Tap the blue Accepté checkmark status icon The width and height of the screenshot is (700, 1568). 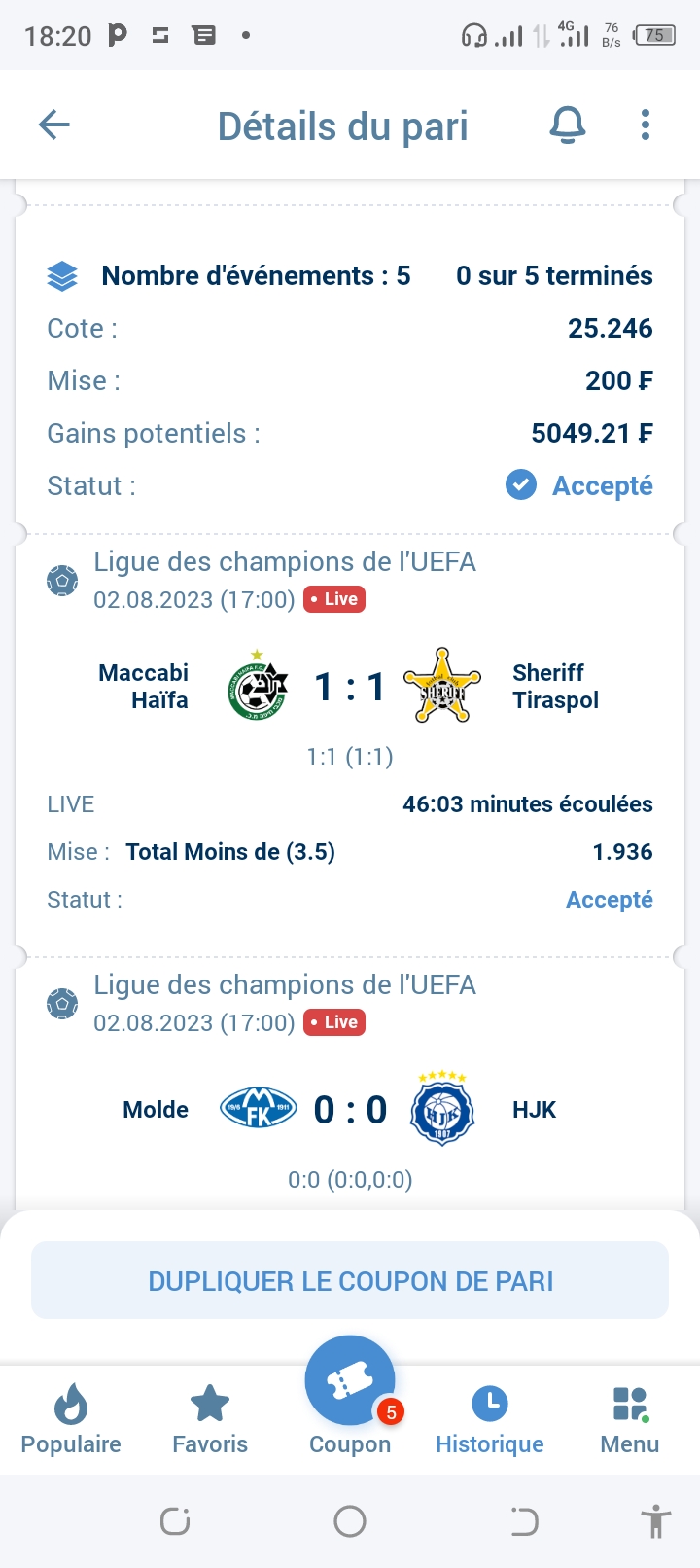pos(521,484)
